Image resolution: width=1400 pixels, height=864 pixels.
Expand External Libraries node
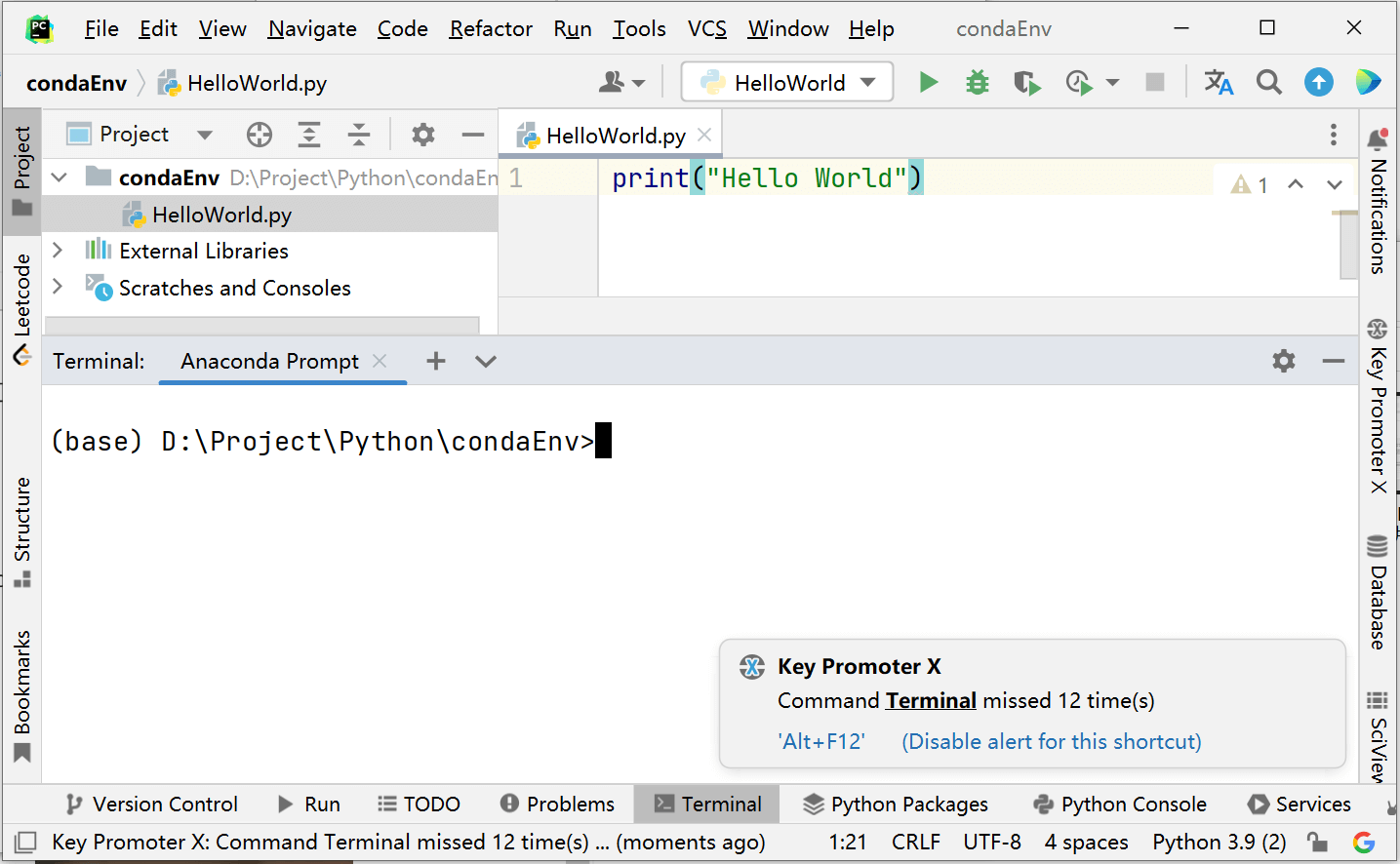click(x=58, y=251)
